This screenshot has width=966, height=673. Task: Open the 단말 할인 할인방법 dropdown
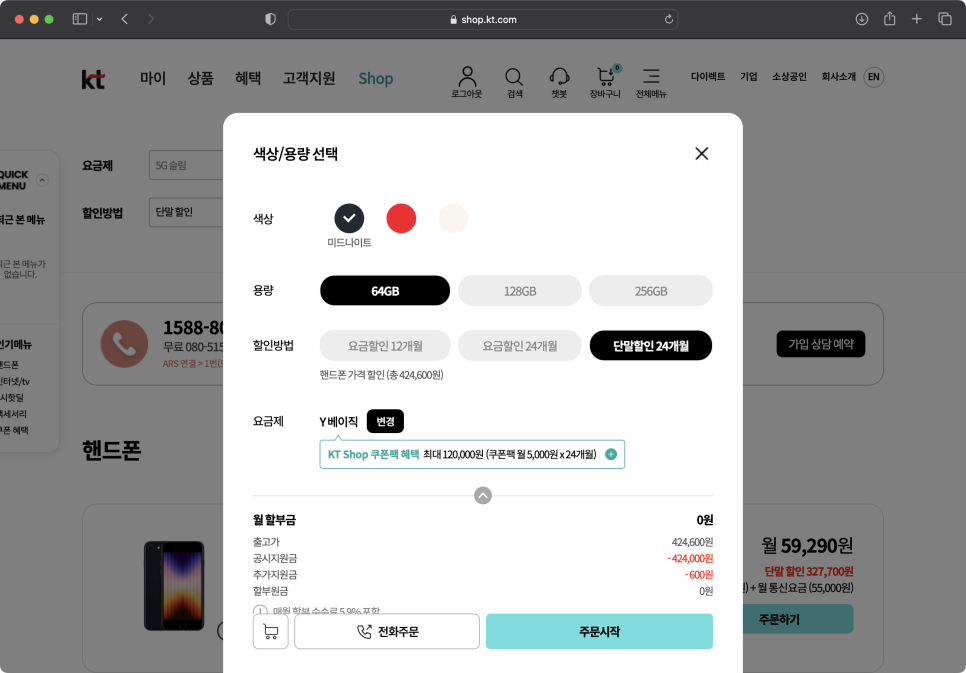(x=185, y=211)
